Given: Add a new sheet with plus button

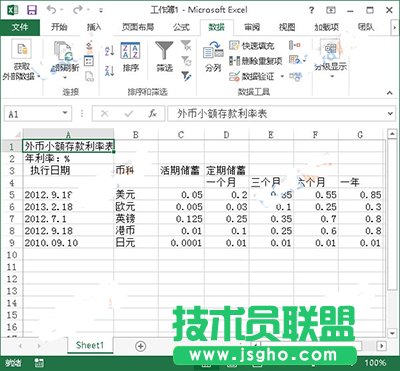Looking at the screenshot, I should click(x=141, y=346).
